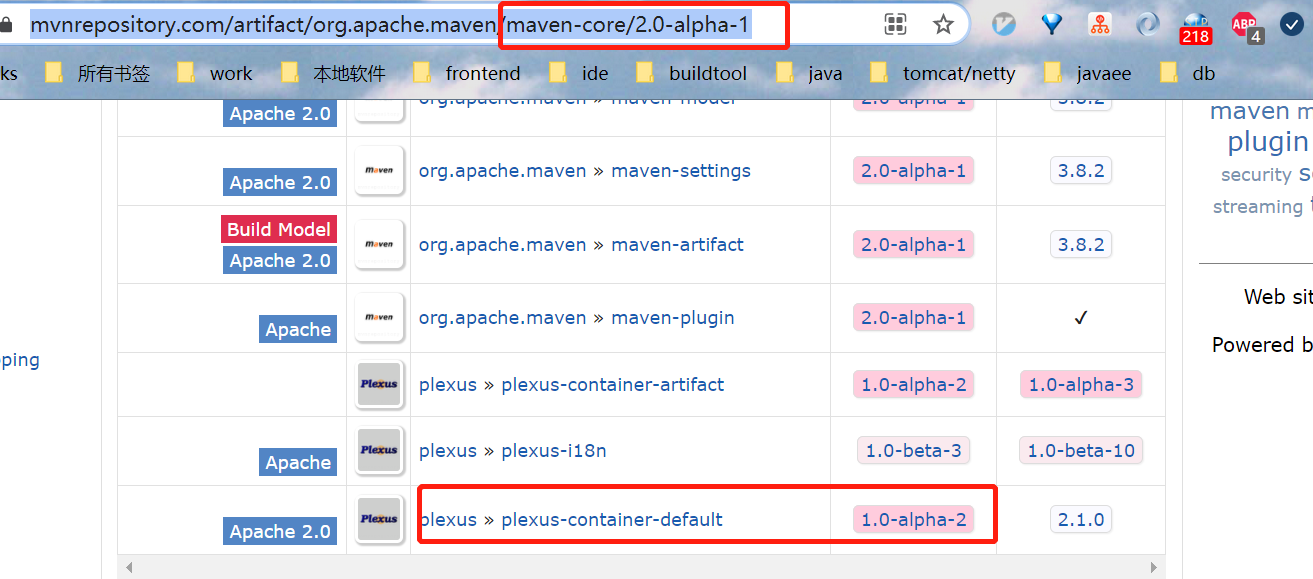1313x579 pixels.
Task: Open org.apache.maven group in maven-plugin row
Action: [502, 318]
